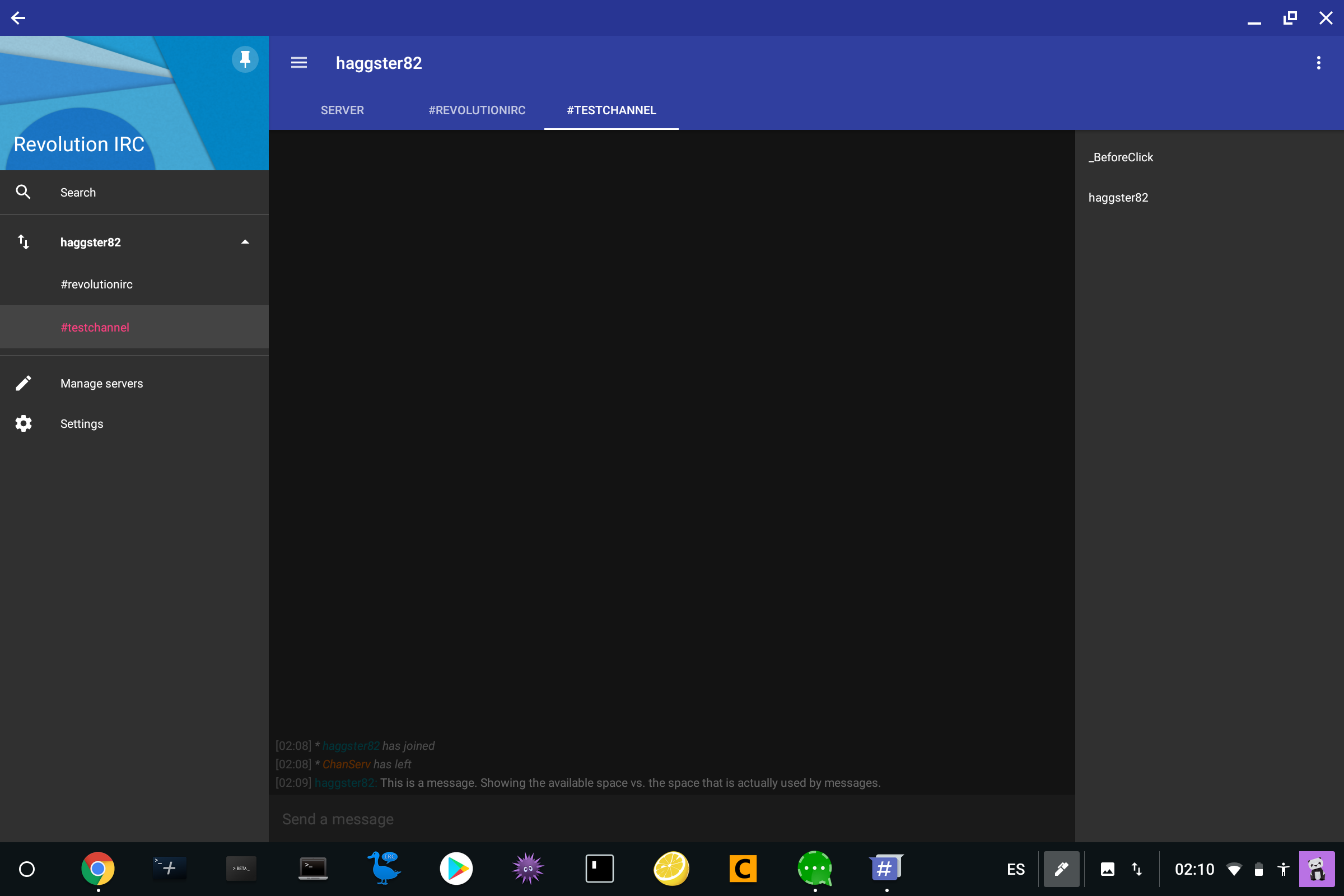Switch to the #REVOLUTIONIRC tab
Viewport: 1344px width, 896px height.
(477, 110)
